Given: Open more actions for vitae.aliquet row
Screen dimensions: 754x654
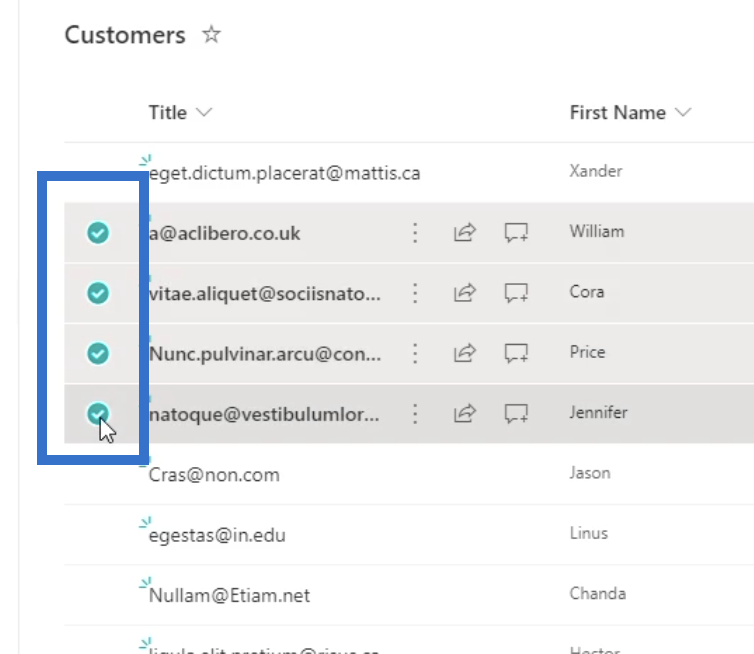Looking at the screenshot, I should click(x=415, y=293).
